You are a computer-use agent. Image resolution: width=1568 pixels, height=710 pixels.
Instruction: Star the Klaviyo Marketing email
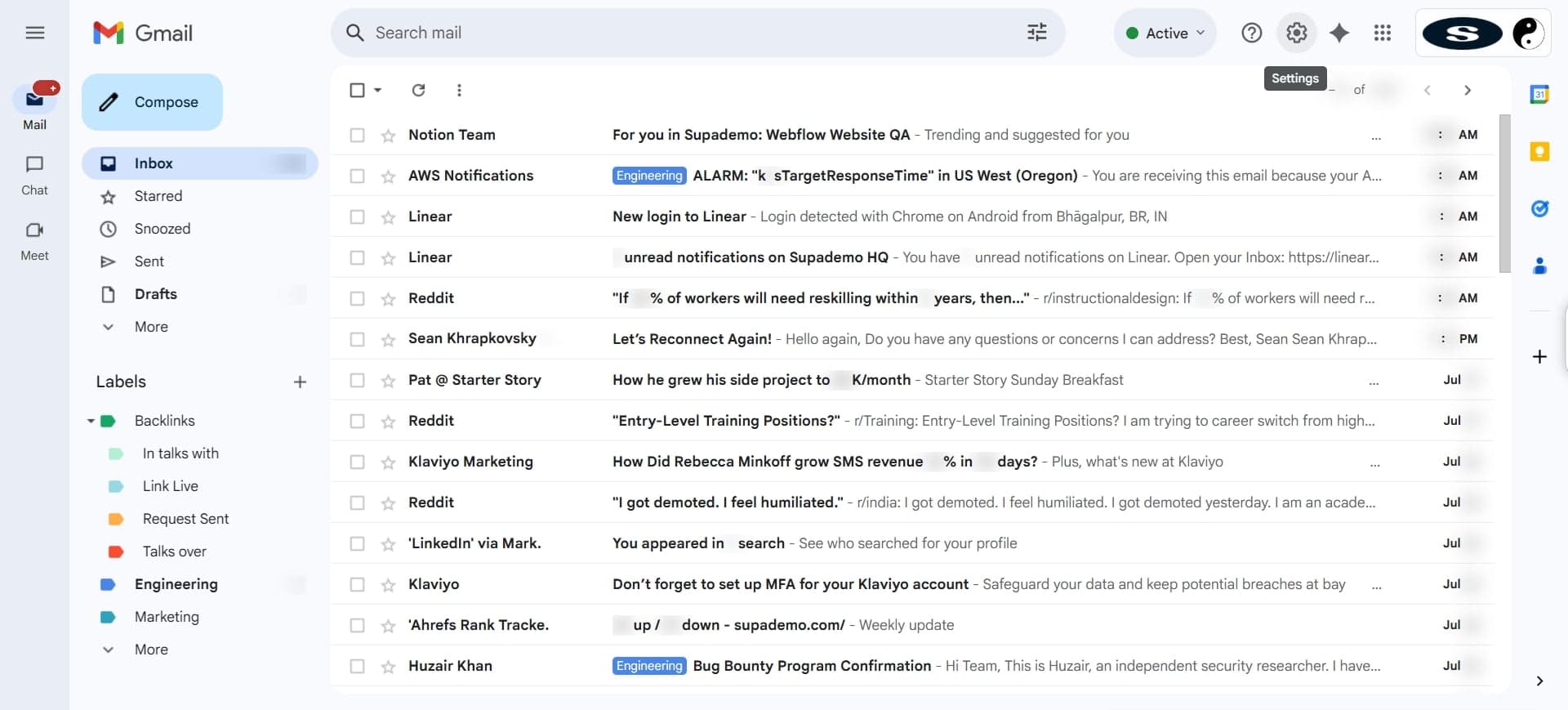click(x=388, y=462)
